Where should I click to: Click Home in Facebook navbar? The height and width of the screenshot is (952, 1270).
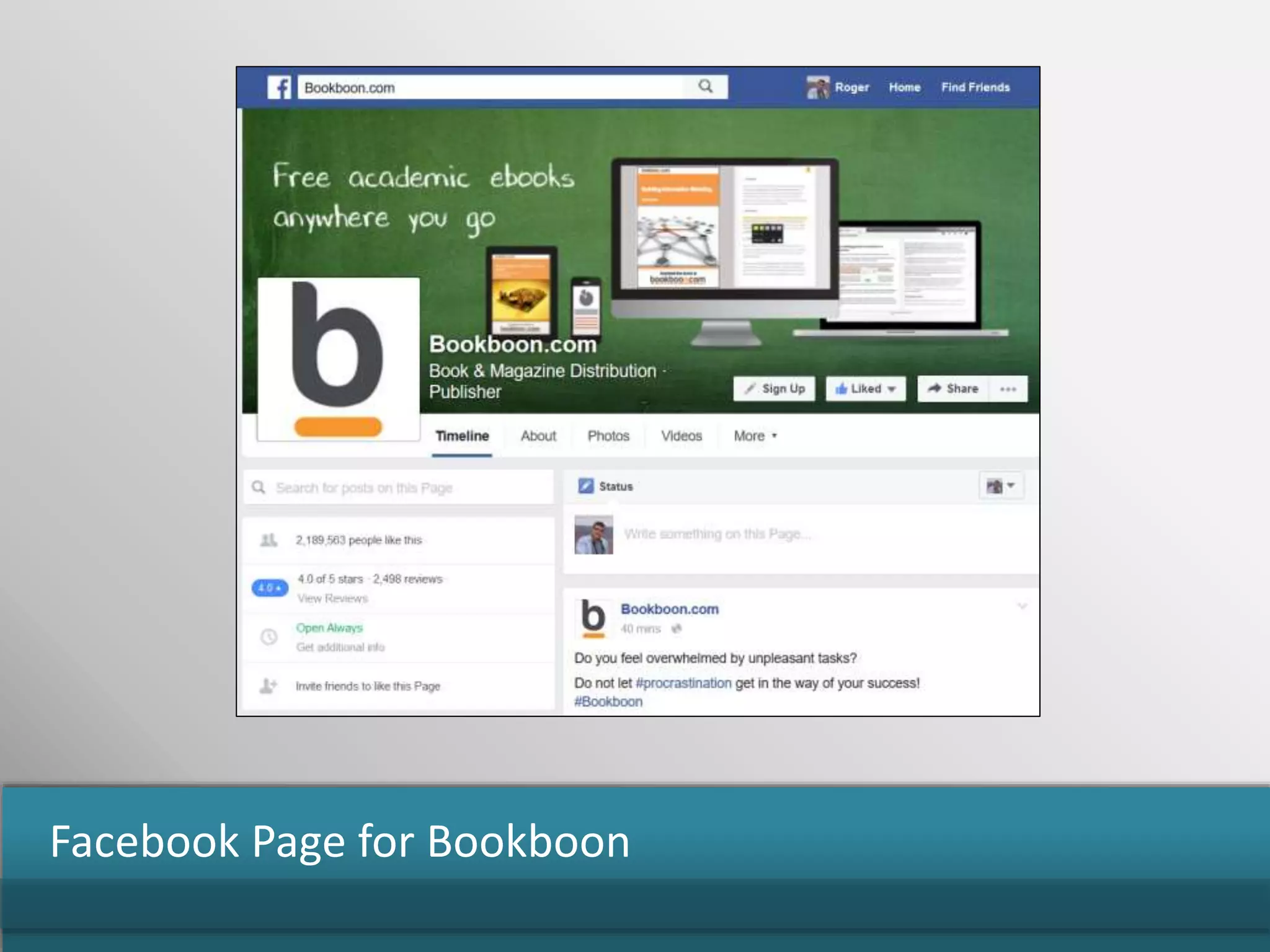(x=905, y=87)
